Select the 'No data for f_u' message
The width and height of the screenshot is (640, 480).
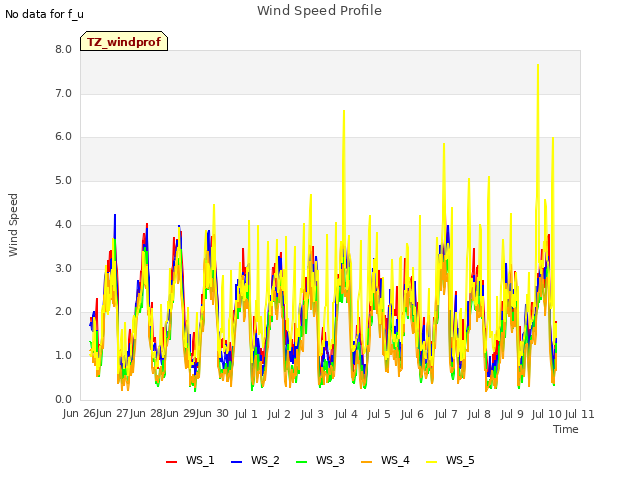[44, 14]
